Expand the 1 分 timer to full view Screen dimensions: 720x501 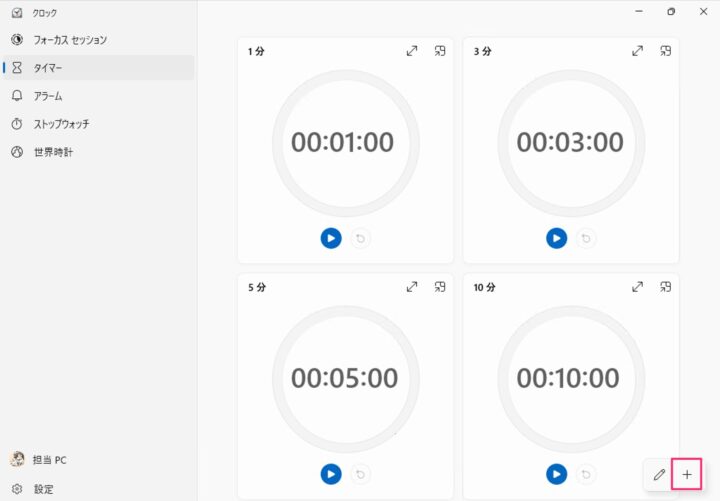coord(412,51)
